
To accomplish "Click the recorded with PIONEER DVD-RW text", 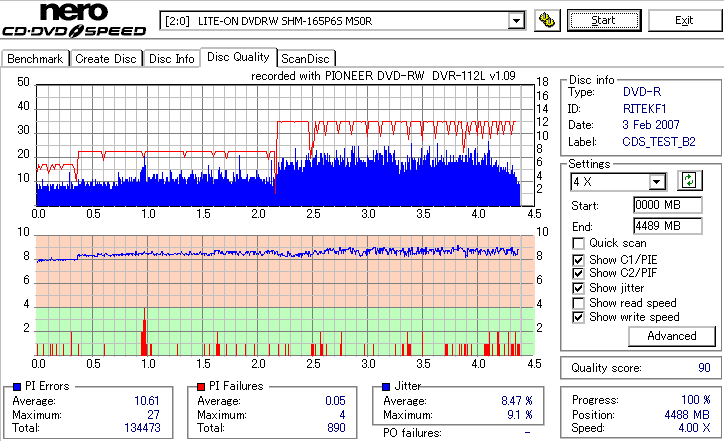I will tap(383, 76).
